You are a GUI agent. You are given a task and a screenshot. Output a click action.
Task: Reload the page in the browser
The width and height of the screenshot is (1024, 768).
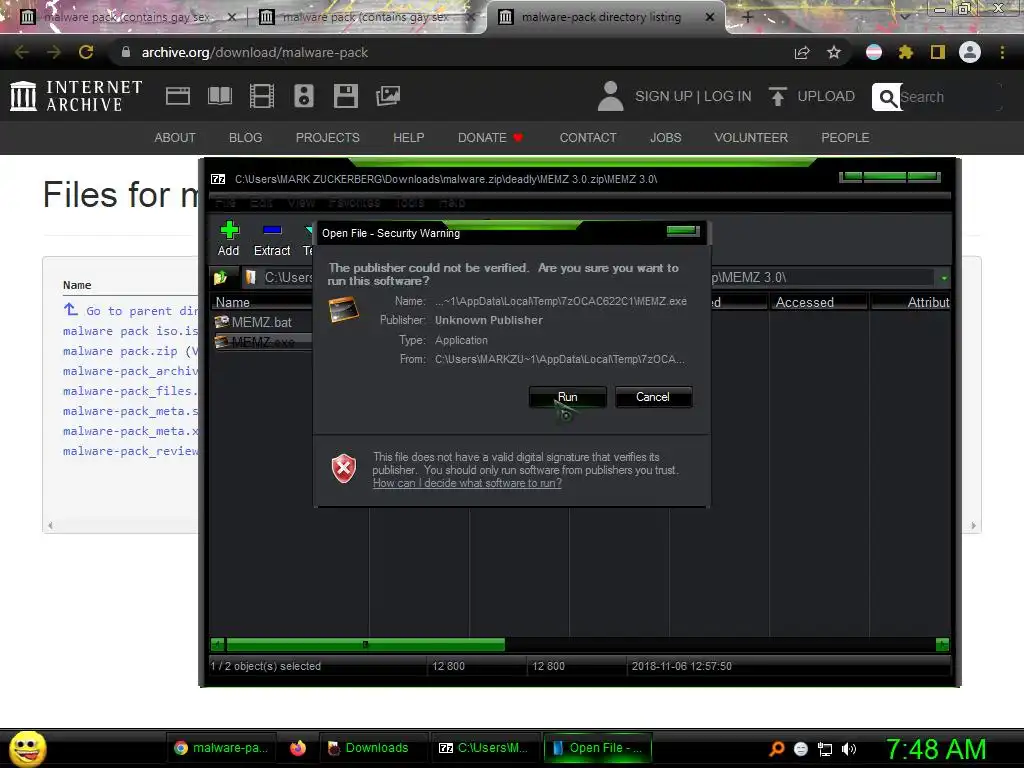(86, 52)
